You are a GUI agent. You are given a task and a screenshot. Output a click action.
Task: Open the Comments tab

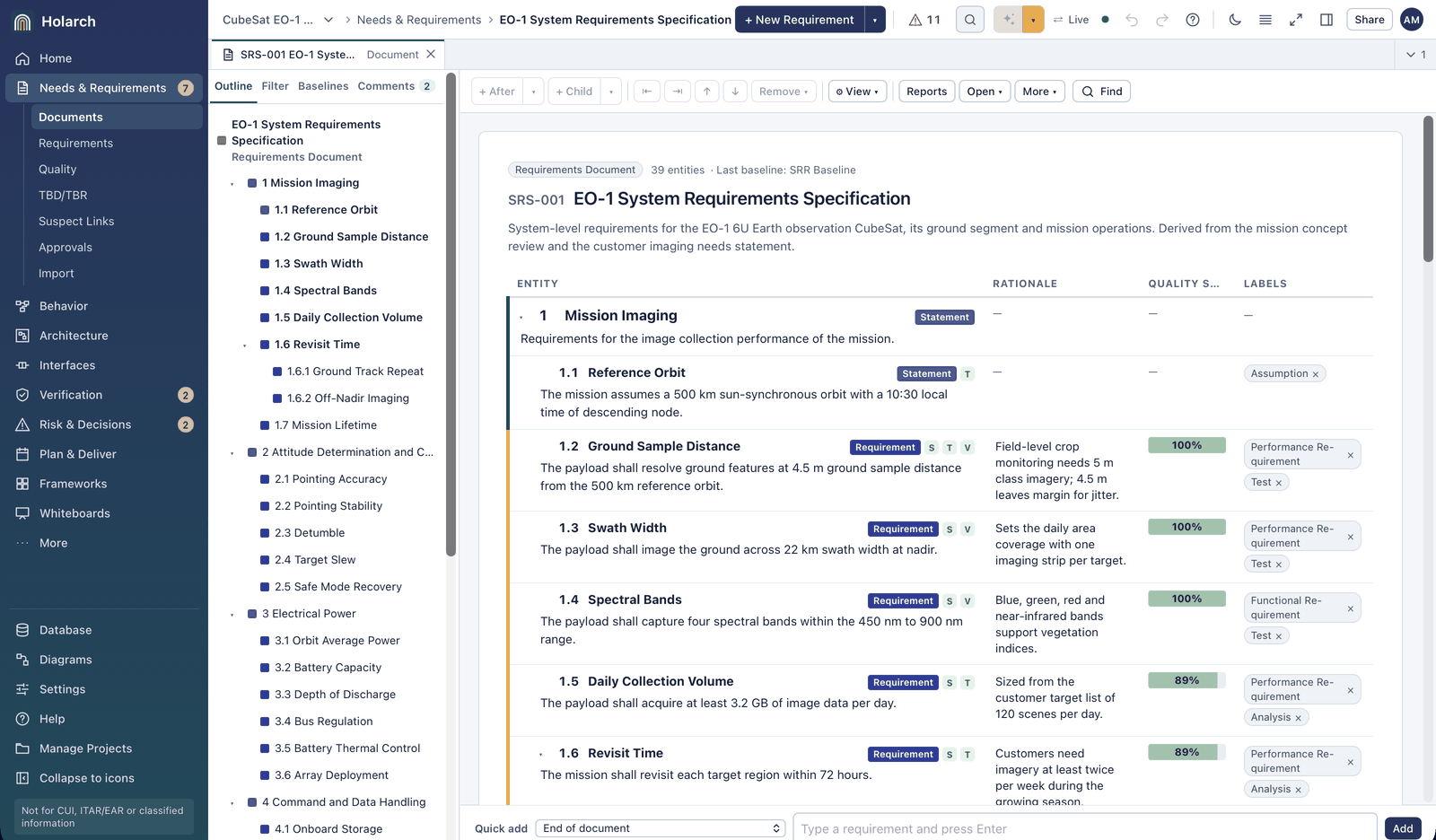[x=395, y=86]
